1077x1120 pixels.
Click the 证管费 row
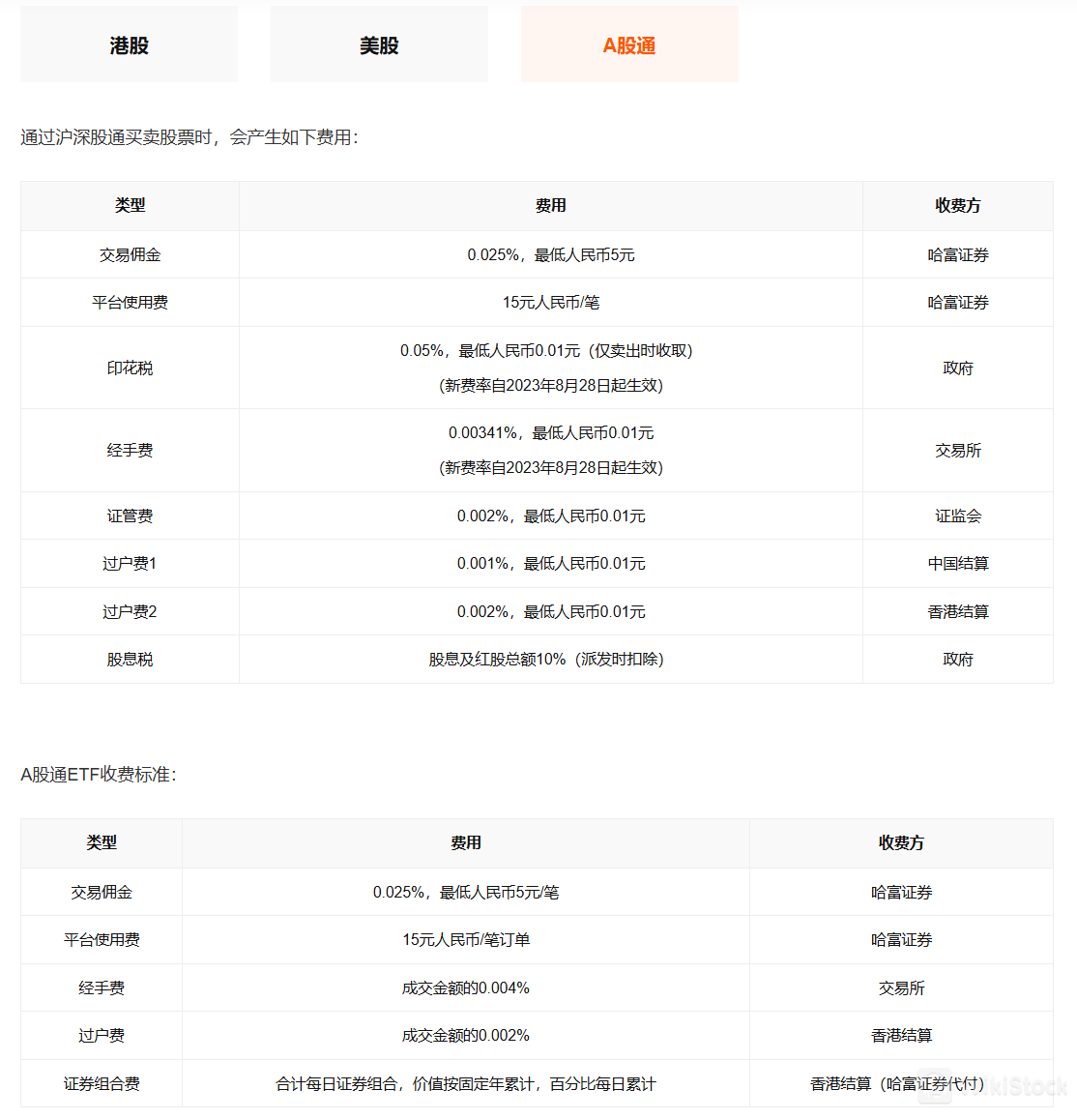point(129,516)
